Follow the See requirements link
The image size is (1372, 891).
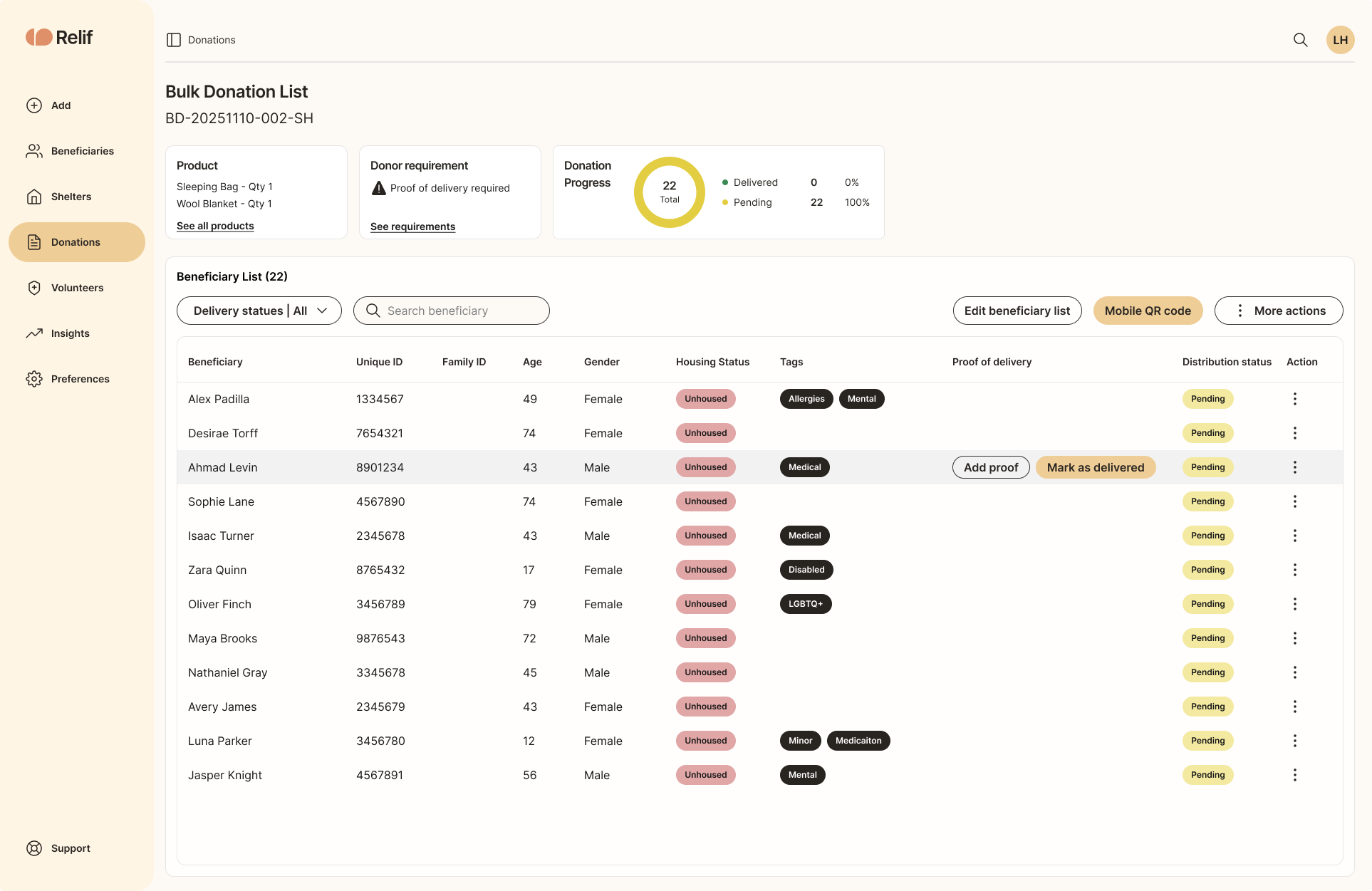(x=412, y=226)
